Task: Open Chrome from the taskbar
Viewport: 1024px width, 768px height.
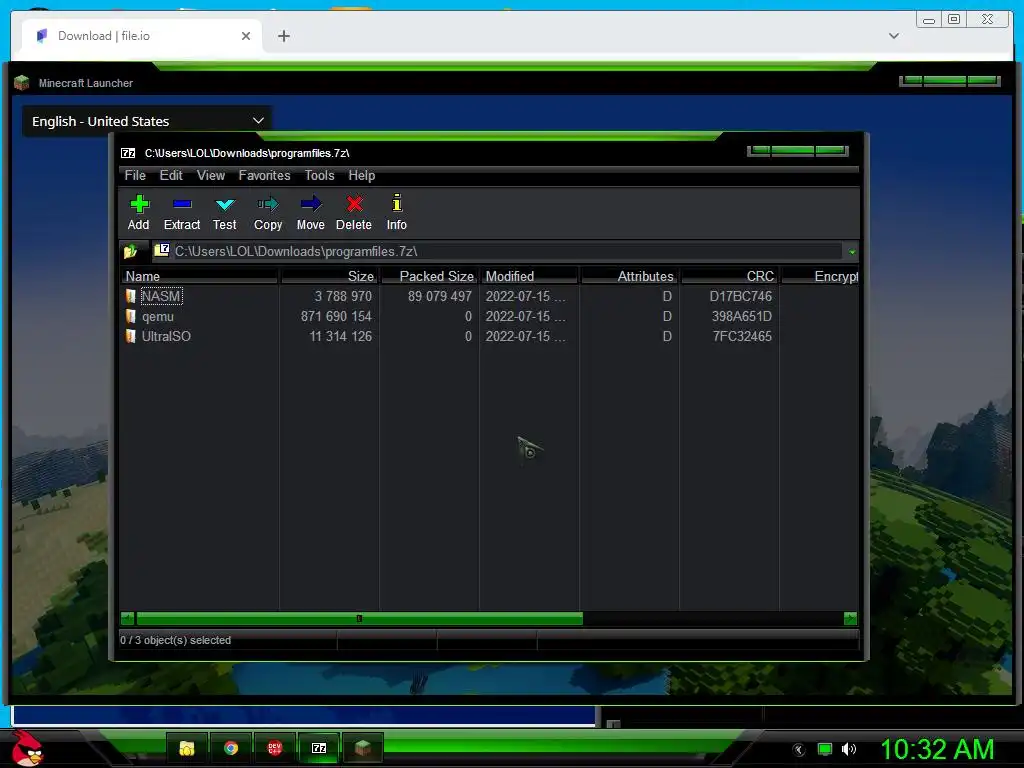Action: coord(231,748)
